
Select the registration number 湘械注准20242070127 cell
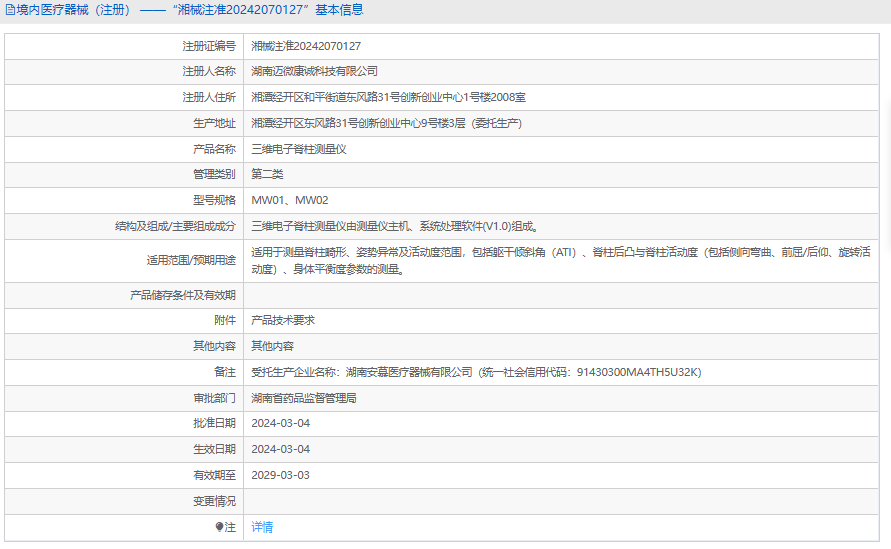[x=306, y=46]
